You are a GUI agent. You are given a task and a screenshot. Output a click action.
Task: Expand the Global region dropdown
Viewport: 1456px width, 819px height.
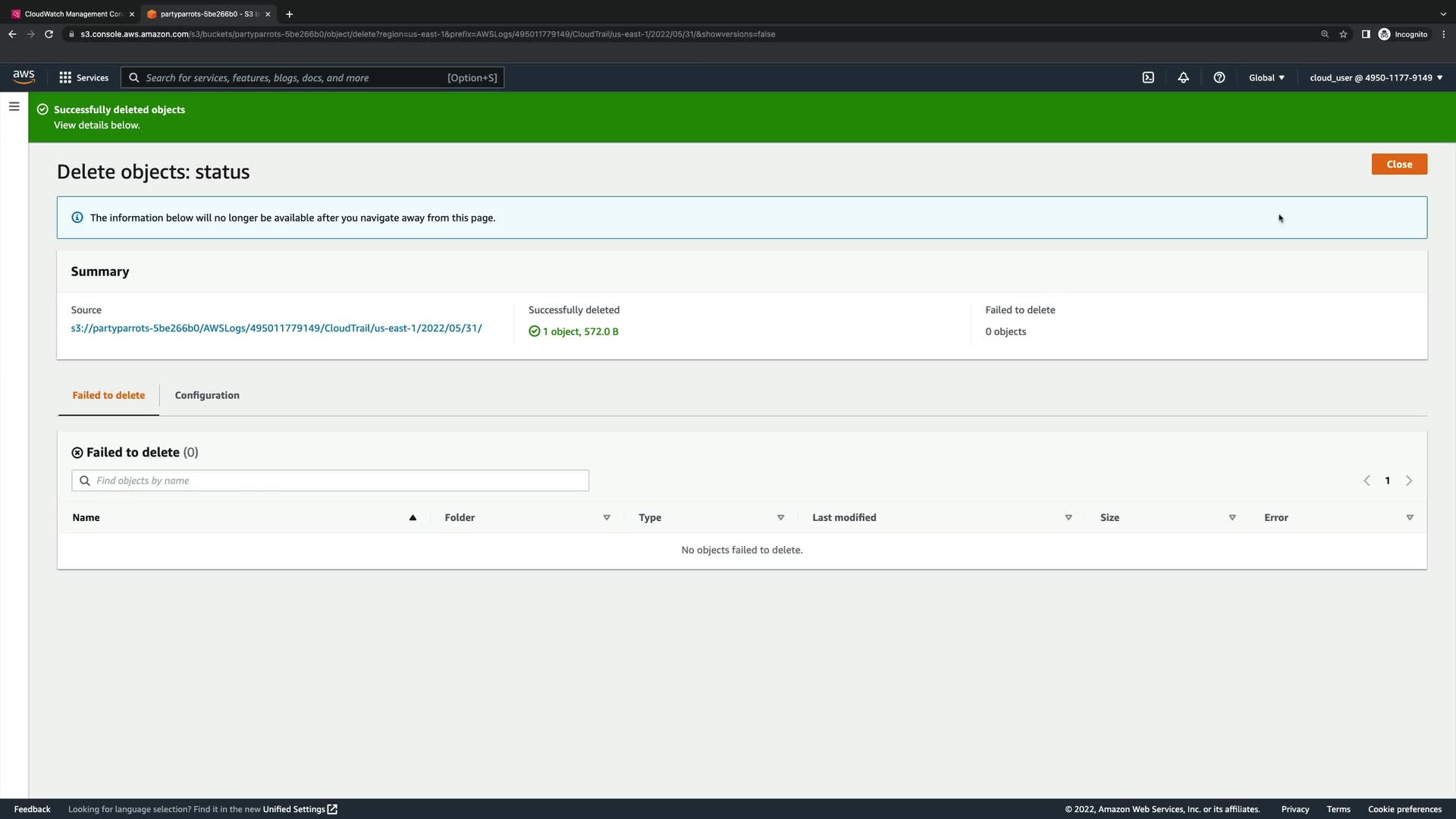pyautogui.click(x=1266, y=77)
